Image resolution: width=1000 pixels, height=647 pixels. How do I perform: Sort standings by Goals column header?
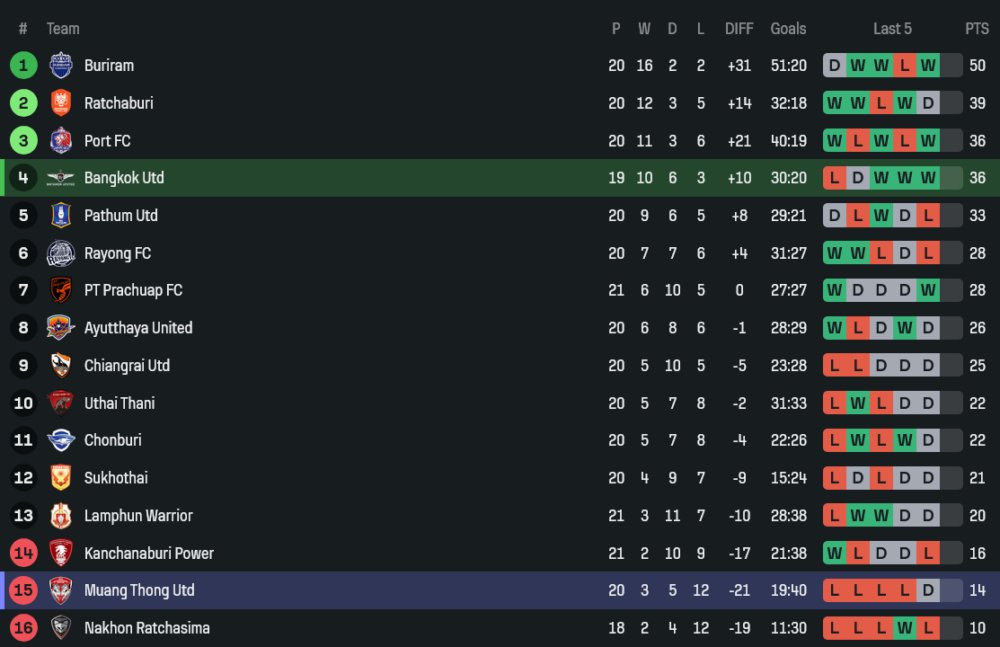pyautogui.click(x=788, y=29)
